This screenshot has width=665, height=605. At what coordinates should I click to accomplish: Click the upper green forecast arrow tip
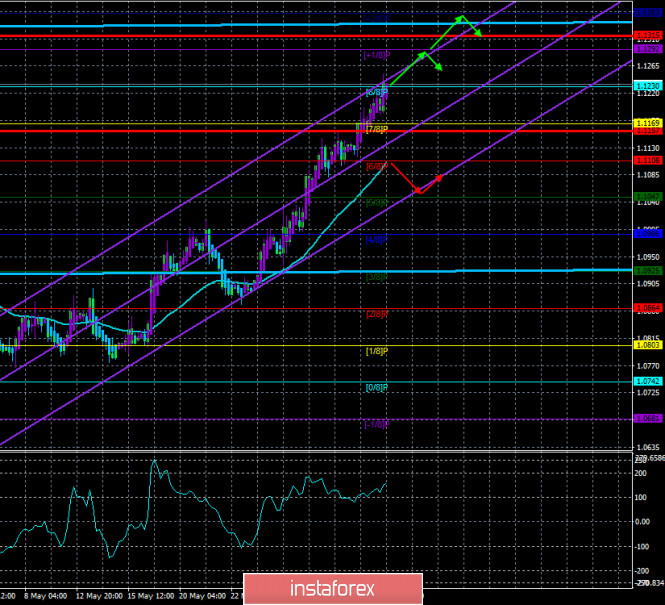click(x=461, y=17)
